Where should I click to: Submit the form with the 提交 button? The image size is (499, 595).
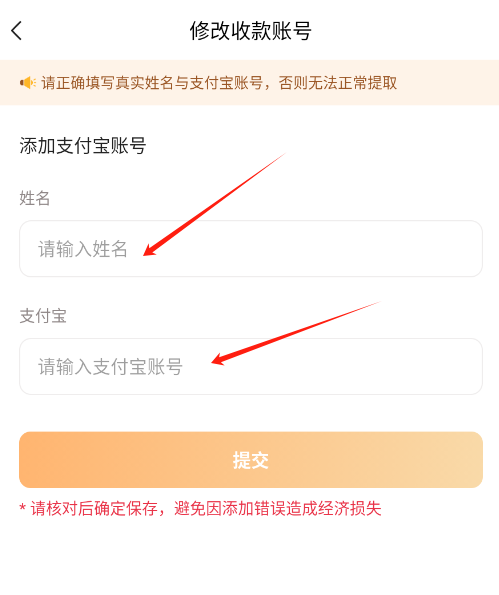tap(251, 460)
